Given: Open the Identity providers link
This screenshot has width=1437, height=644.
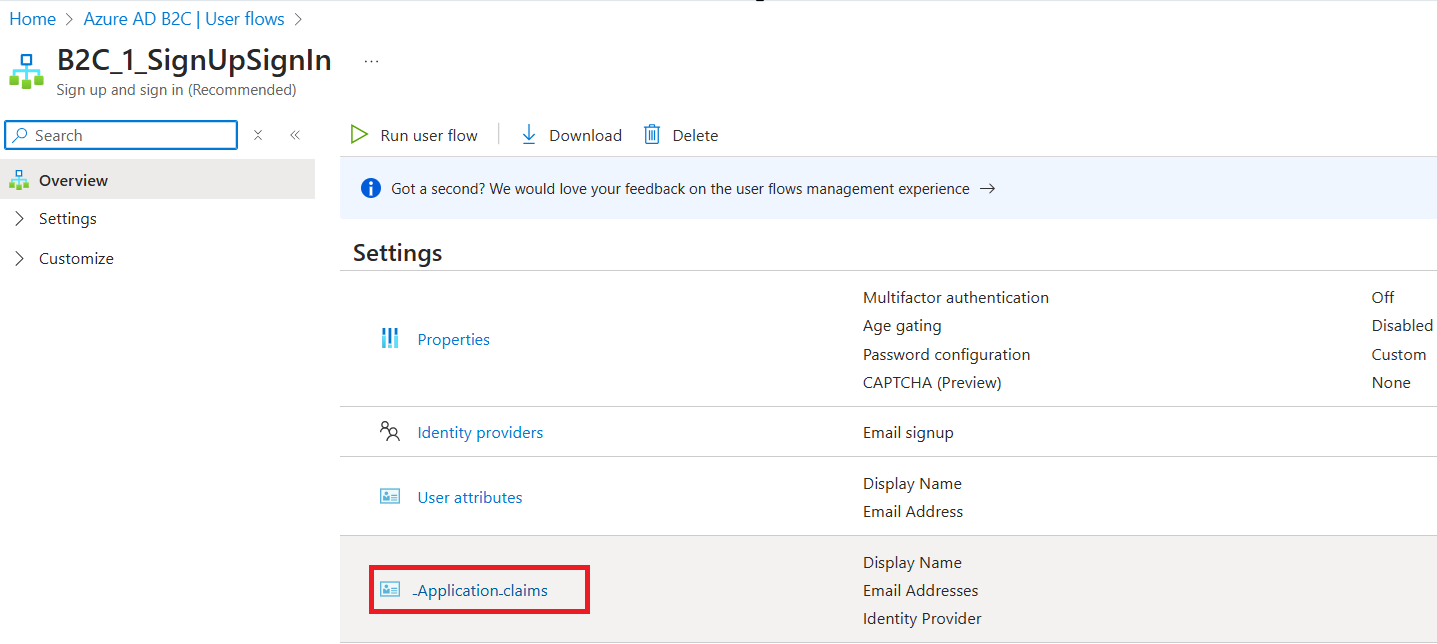Looking at the screenshot, I should click(480, 433).
